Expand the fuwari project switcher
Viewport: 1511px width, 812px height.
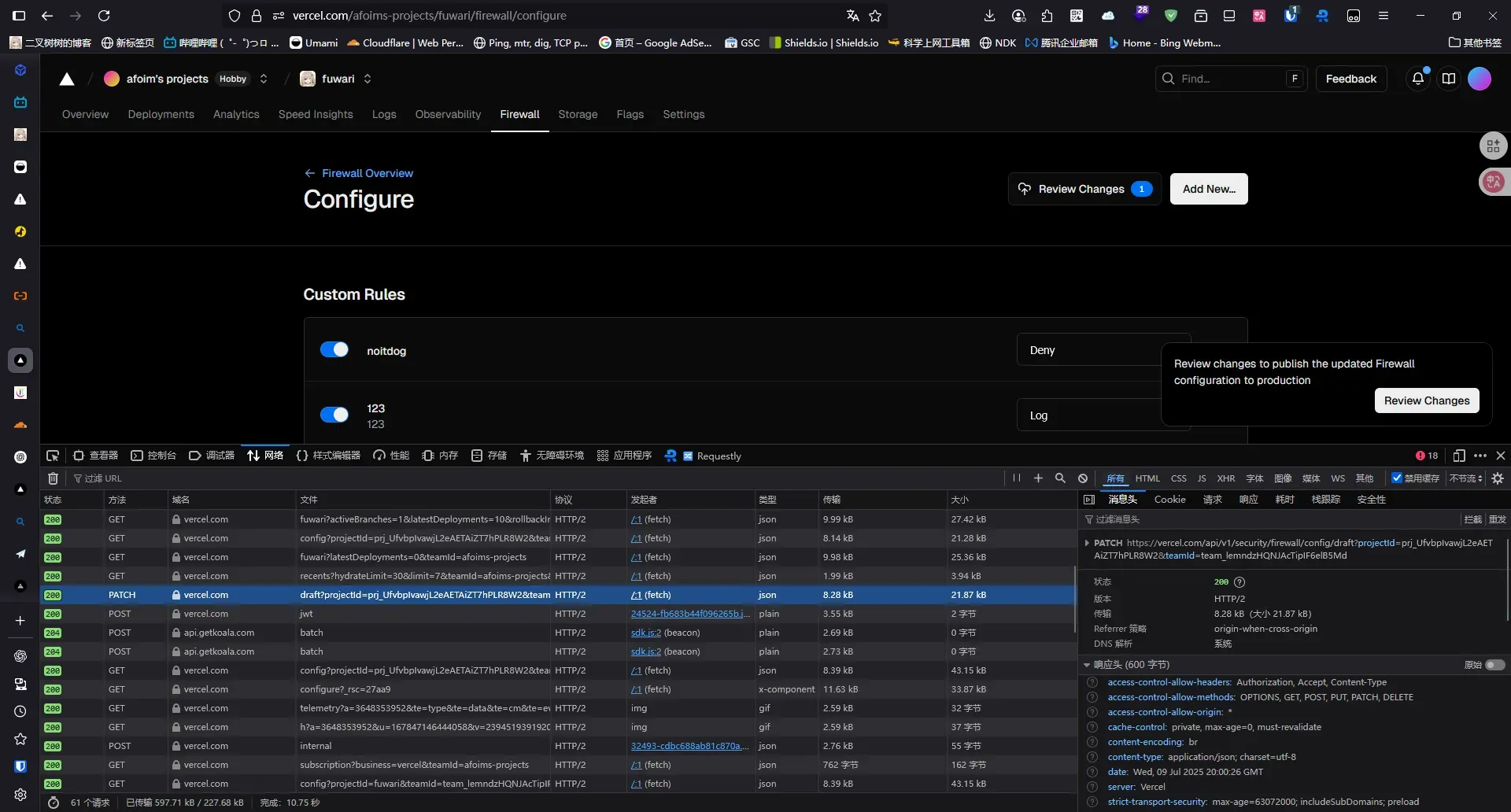pyautogui.click(x=368, y=79)
